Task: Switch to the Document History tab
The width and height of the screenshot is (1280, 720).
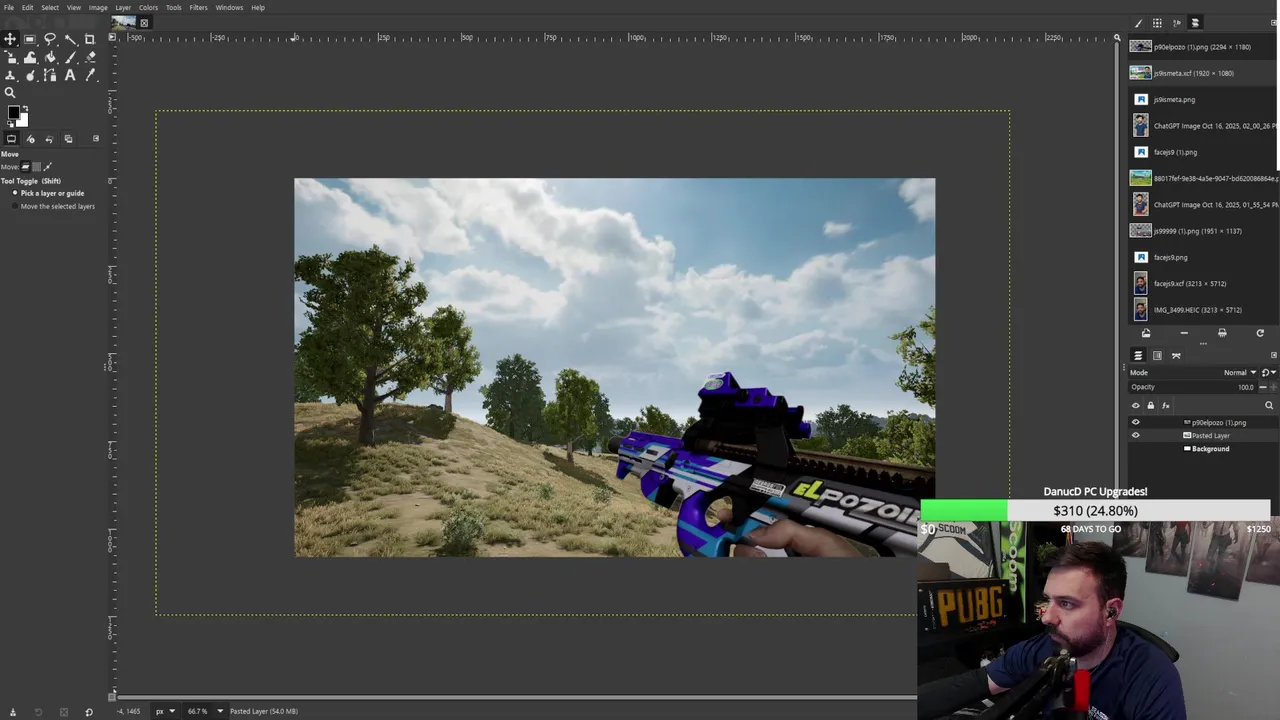Action: point(1195,23)
